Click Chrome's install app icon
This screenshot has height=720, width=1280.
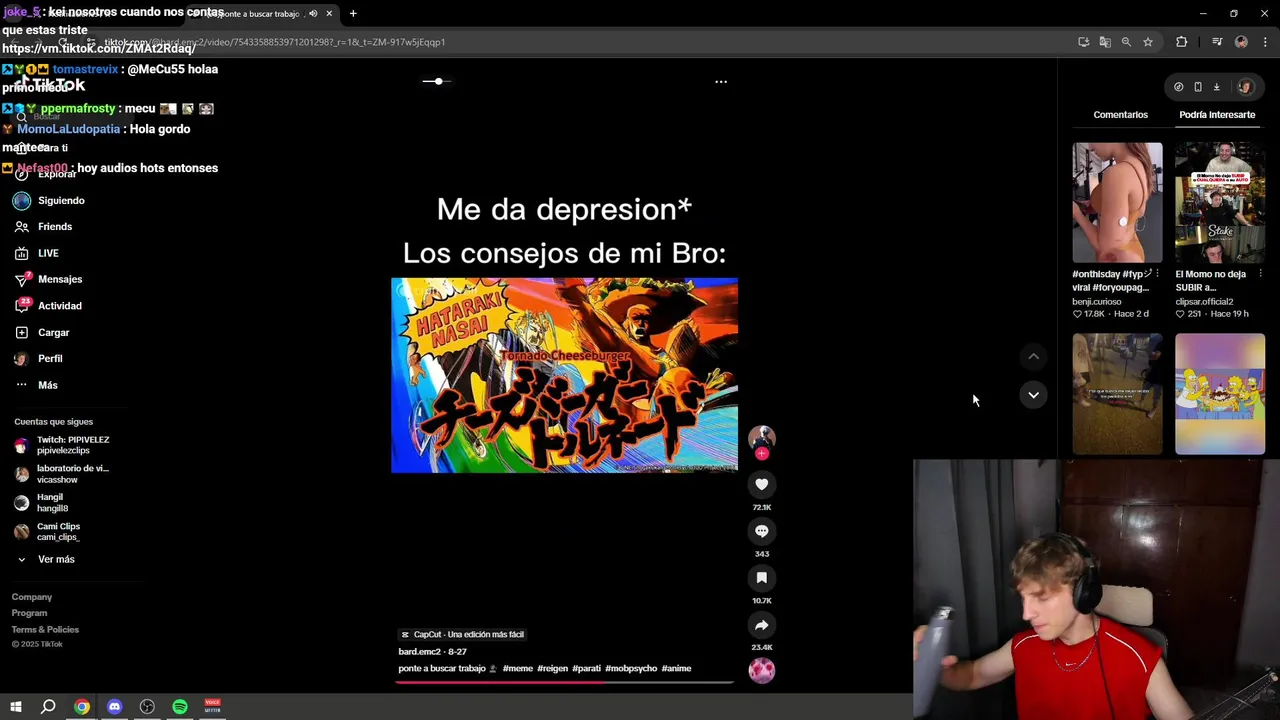coord(1083,42)
